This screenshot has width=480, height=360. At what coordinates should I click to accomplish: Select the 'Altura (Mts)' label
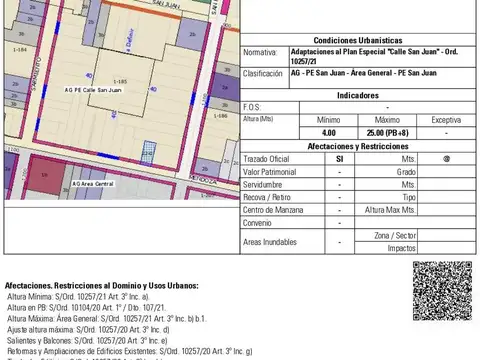(x=258, y=119)
